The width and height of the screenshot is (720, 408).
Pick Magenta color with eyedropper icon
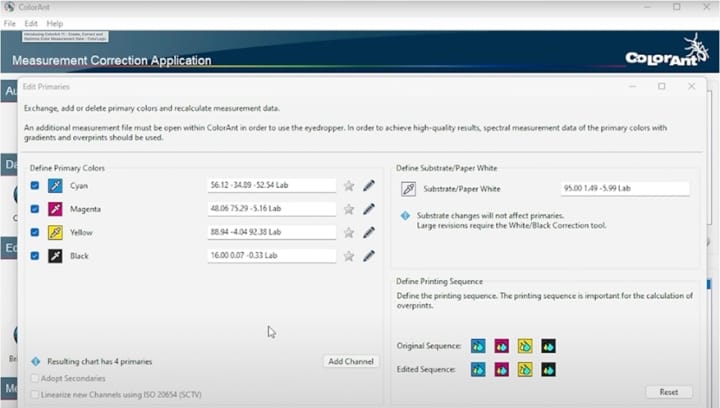point(55,209)
